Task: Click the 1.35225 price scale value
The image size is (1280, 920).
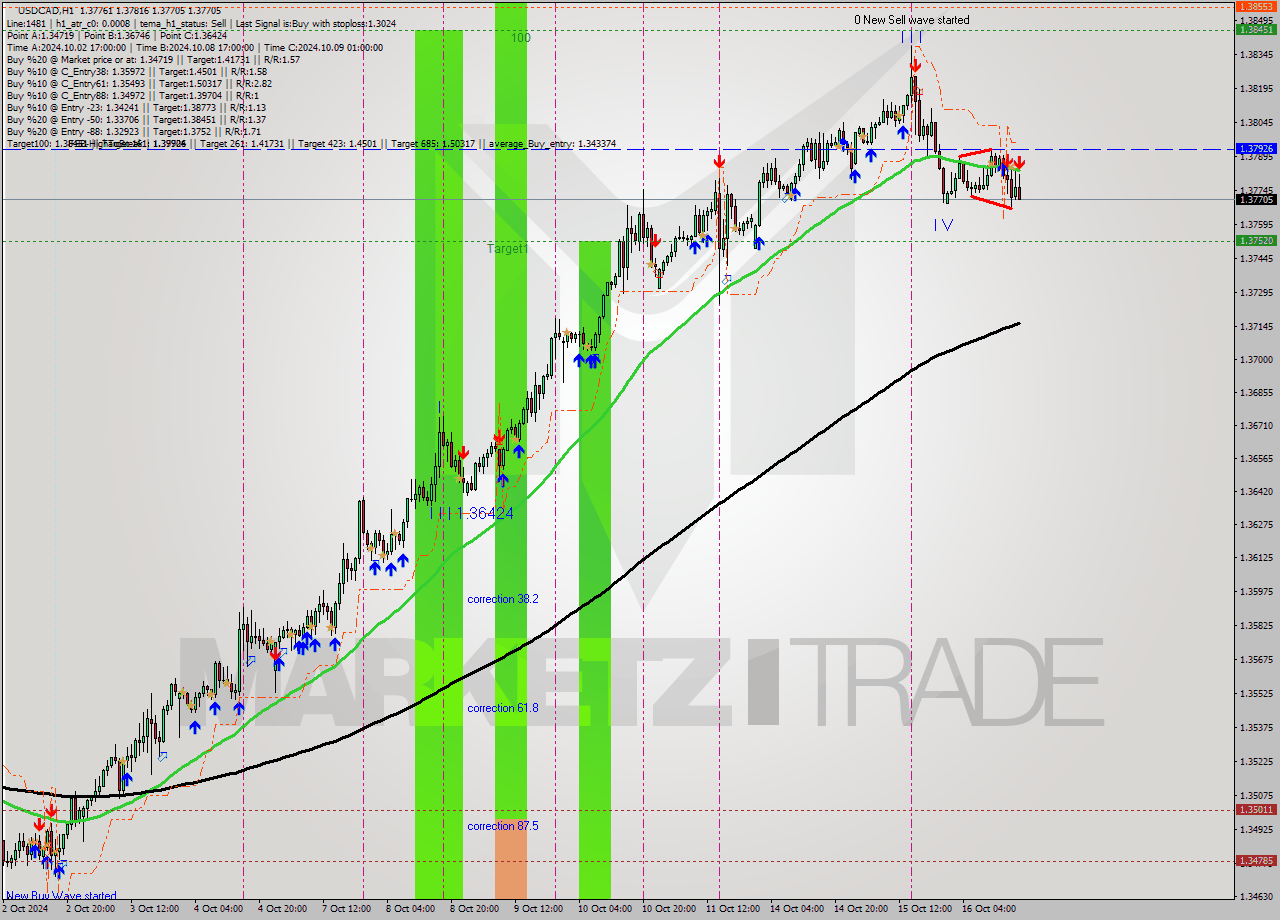Action: 1256,761
